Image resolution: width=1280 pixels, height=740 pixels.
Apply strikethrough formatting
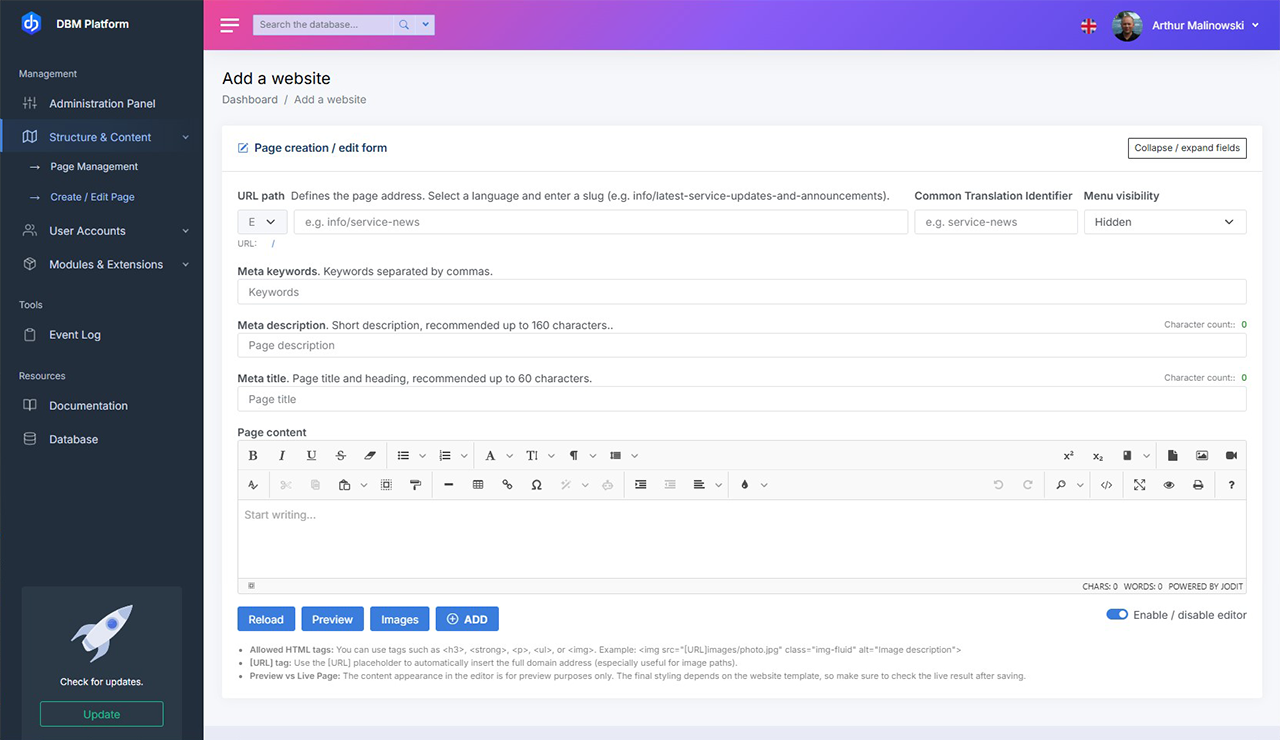[341, 455]
